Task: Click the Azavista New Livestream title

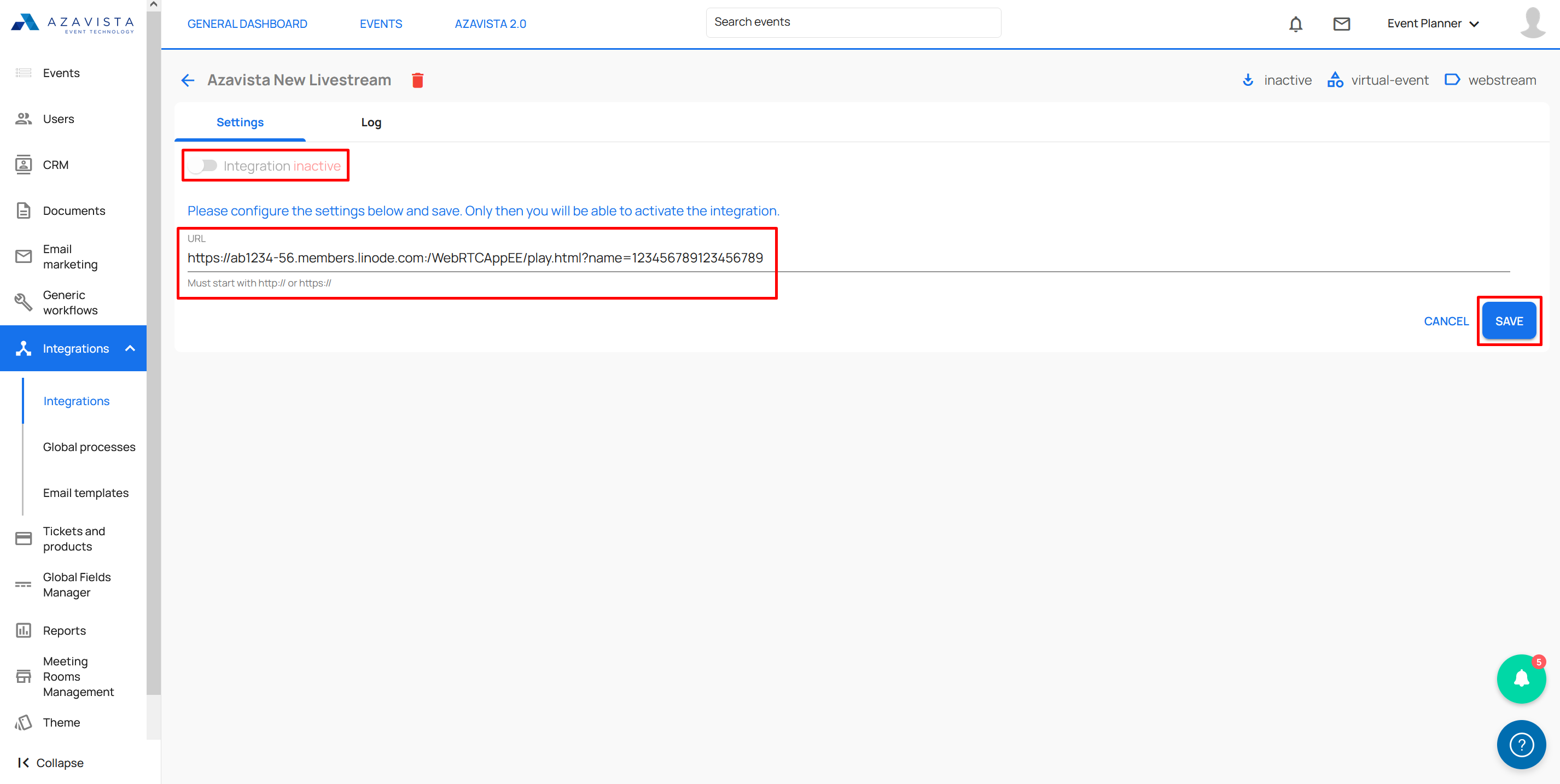Action: point(299,80)
